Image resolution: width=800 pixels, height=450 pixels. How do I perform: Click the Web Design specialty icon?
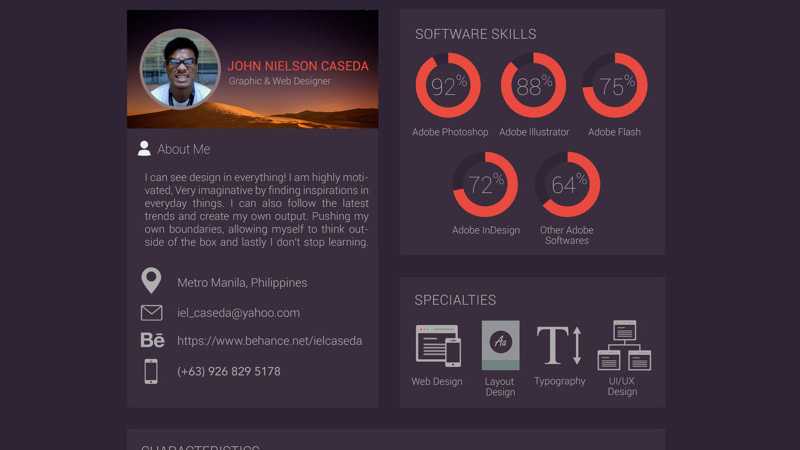click(x=438, y=346)
